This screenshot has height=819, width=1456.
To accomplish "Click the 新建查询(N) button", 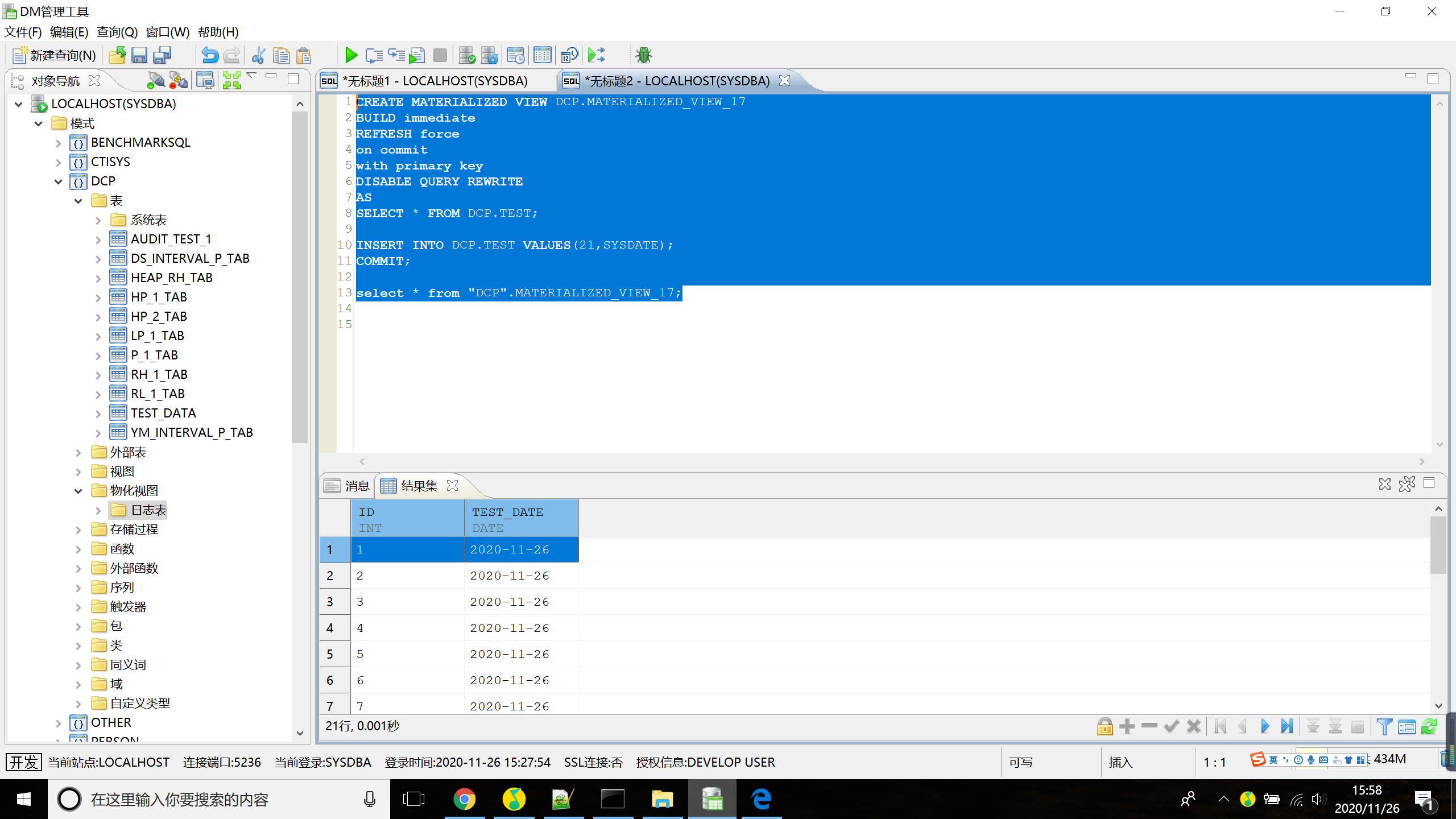I will [55, 55].
